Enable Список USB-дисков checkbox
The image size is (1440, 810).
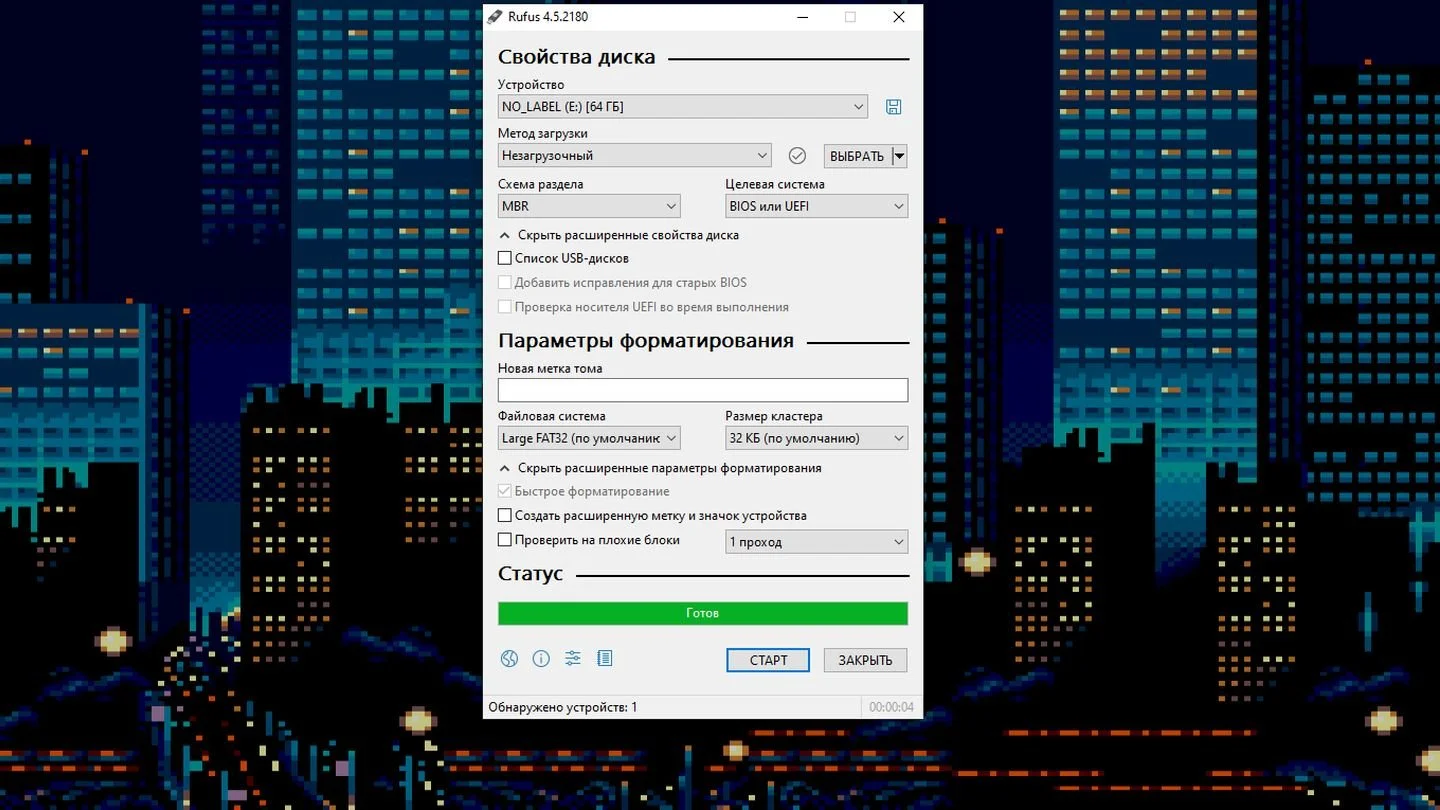[505, 259]
